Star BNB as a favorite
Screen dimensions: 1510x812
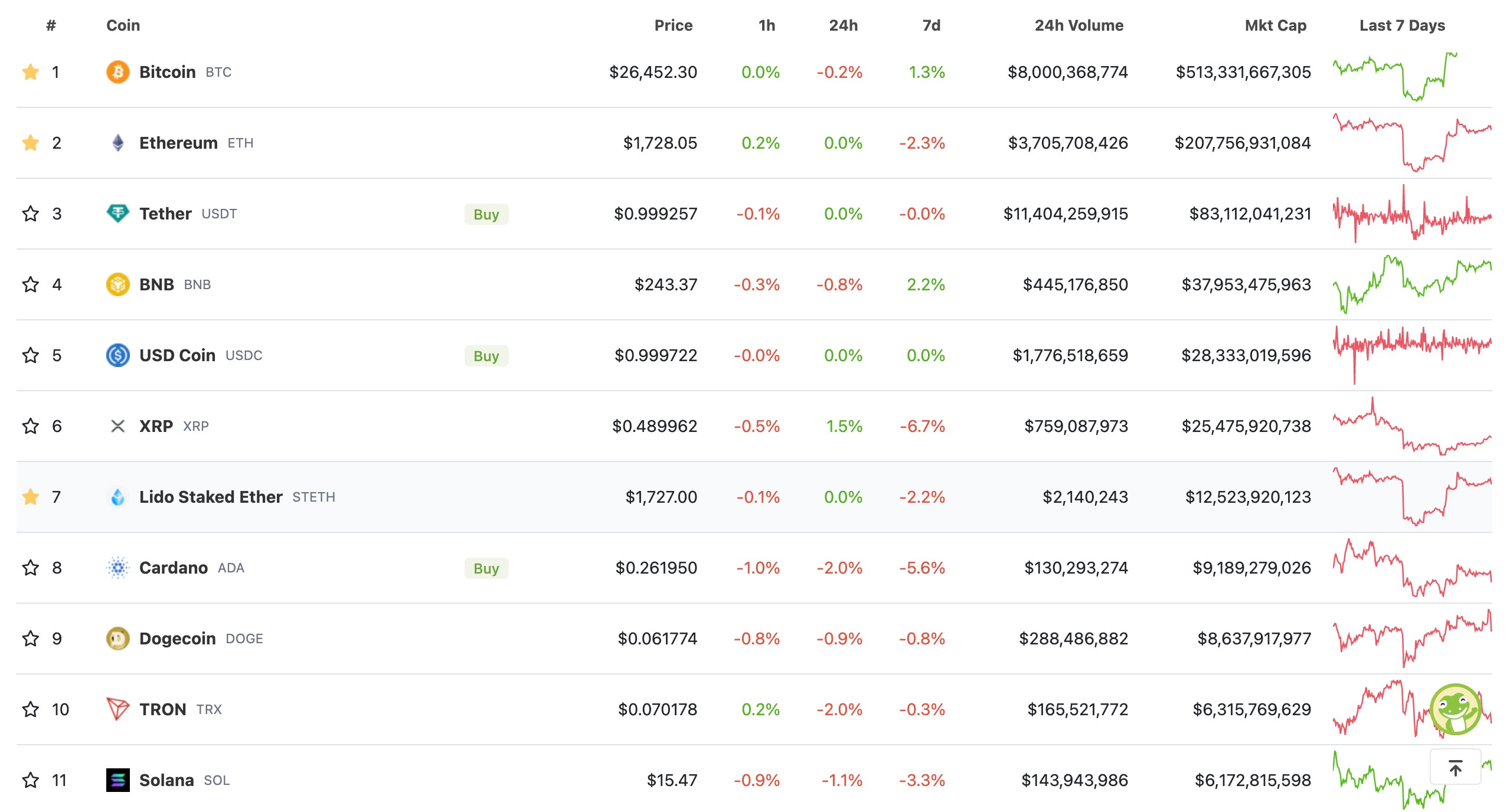coord(31,284)
